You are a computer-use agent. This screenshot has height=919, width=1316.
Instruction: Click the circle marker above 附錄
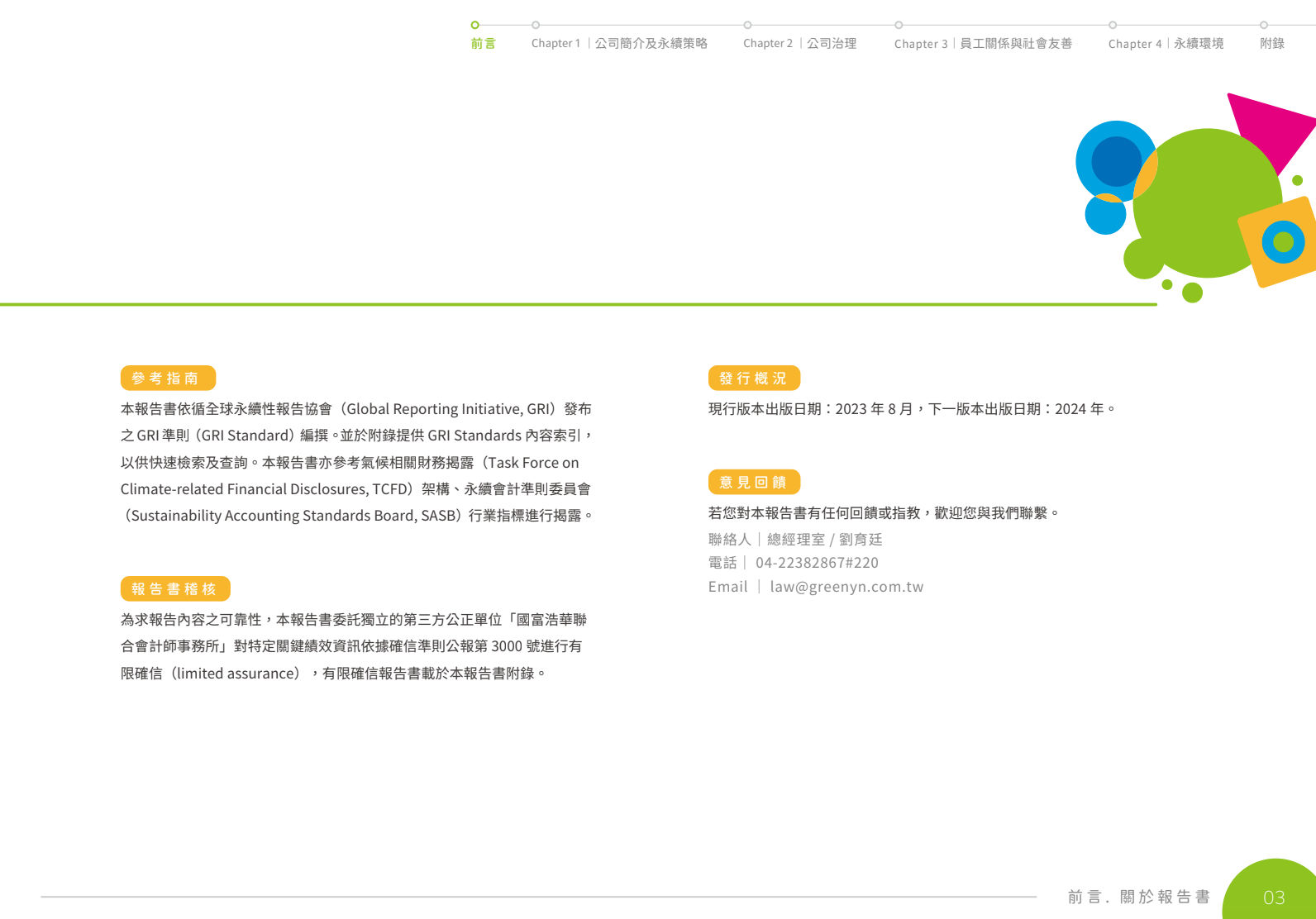[1263, 25]
